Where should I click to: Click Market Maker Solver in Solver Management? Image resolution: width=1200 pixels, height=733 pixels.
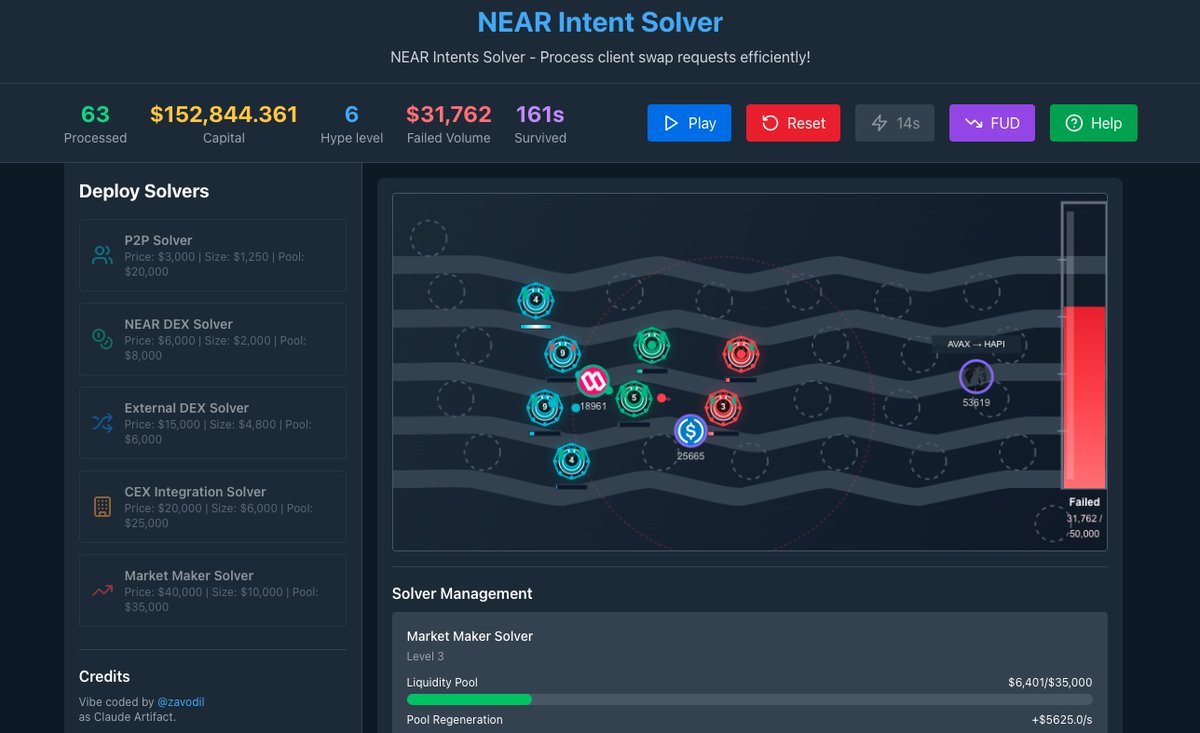pyautogui.click(x=470, y=636)
